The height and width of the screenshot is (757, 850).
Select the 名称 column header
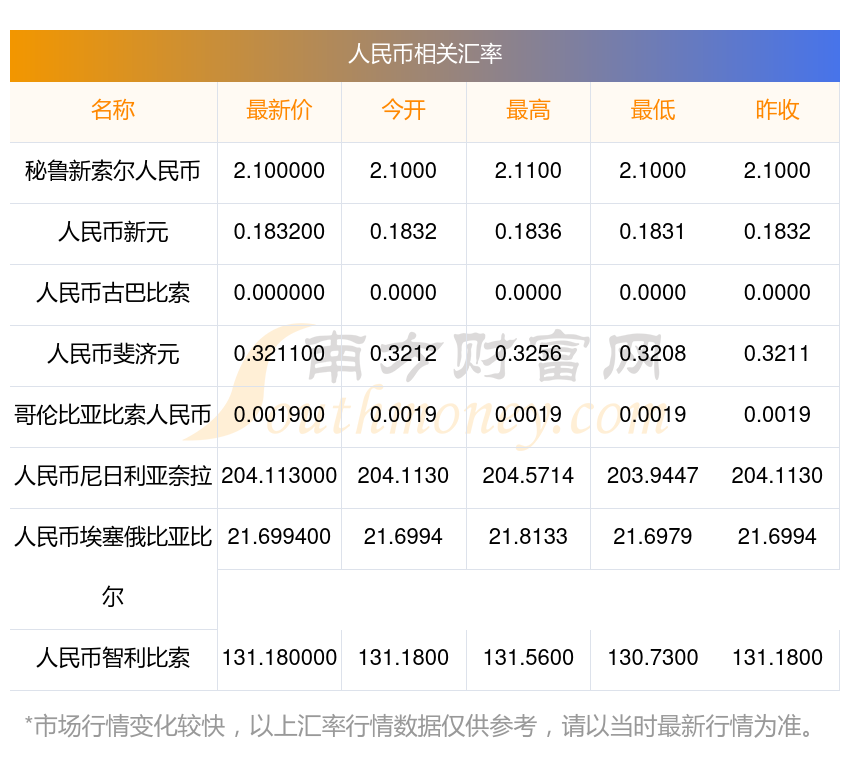tap(113, 110)
